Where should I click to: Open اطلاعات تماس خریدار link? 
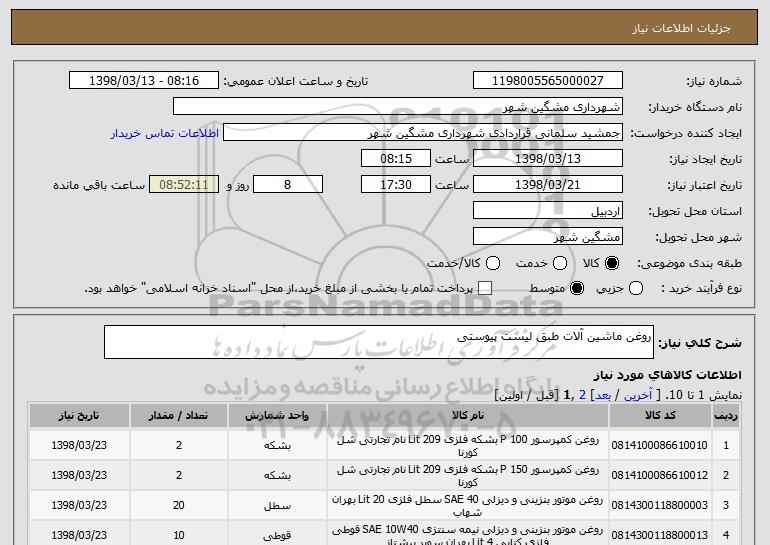click(x=165, y=133)
